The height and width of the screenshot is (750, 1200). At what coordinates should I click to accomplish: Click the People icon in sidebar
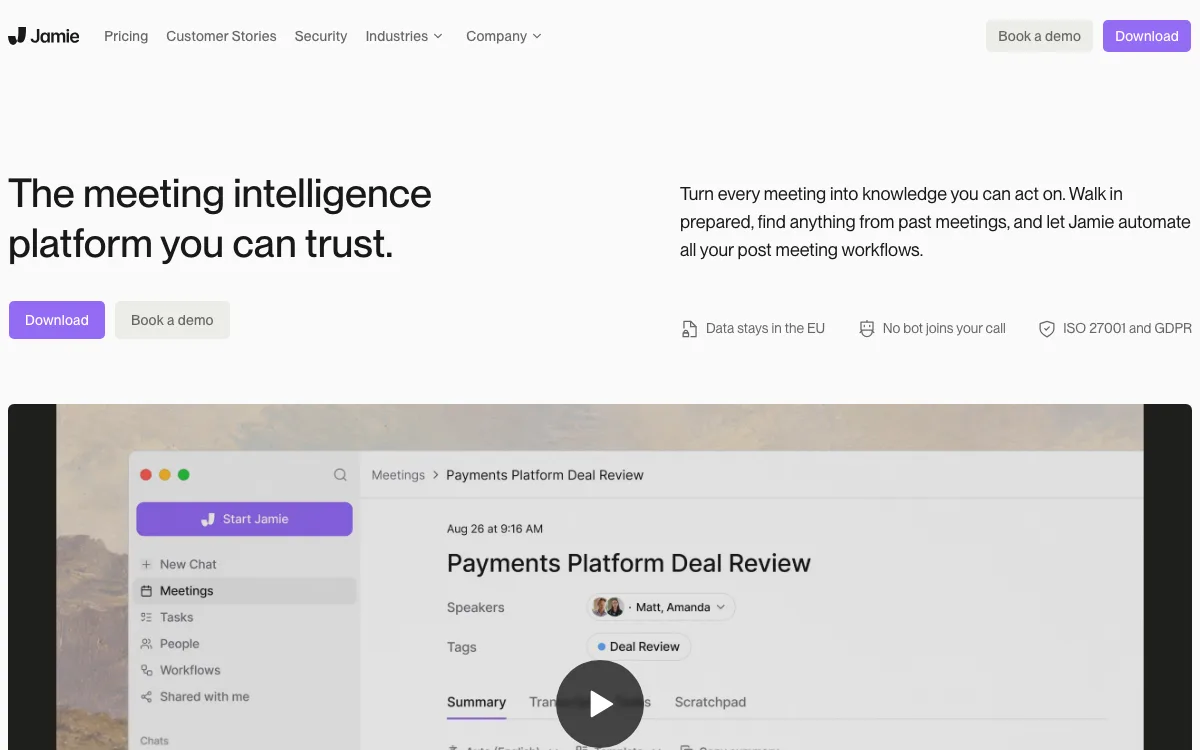(x=146, y=644)
